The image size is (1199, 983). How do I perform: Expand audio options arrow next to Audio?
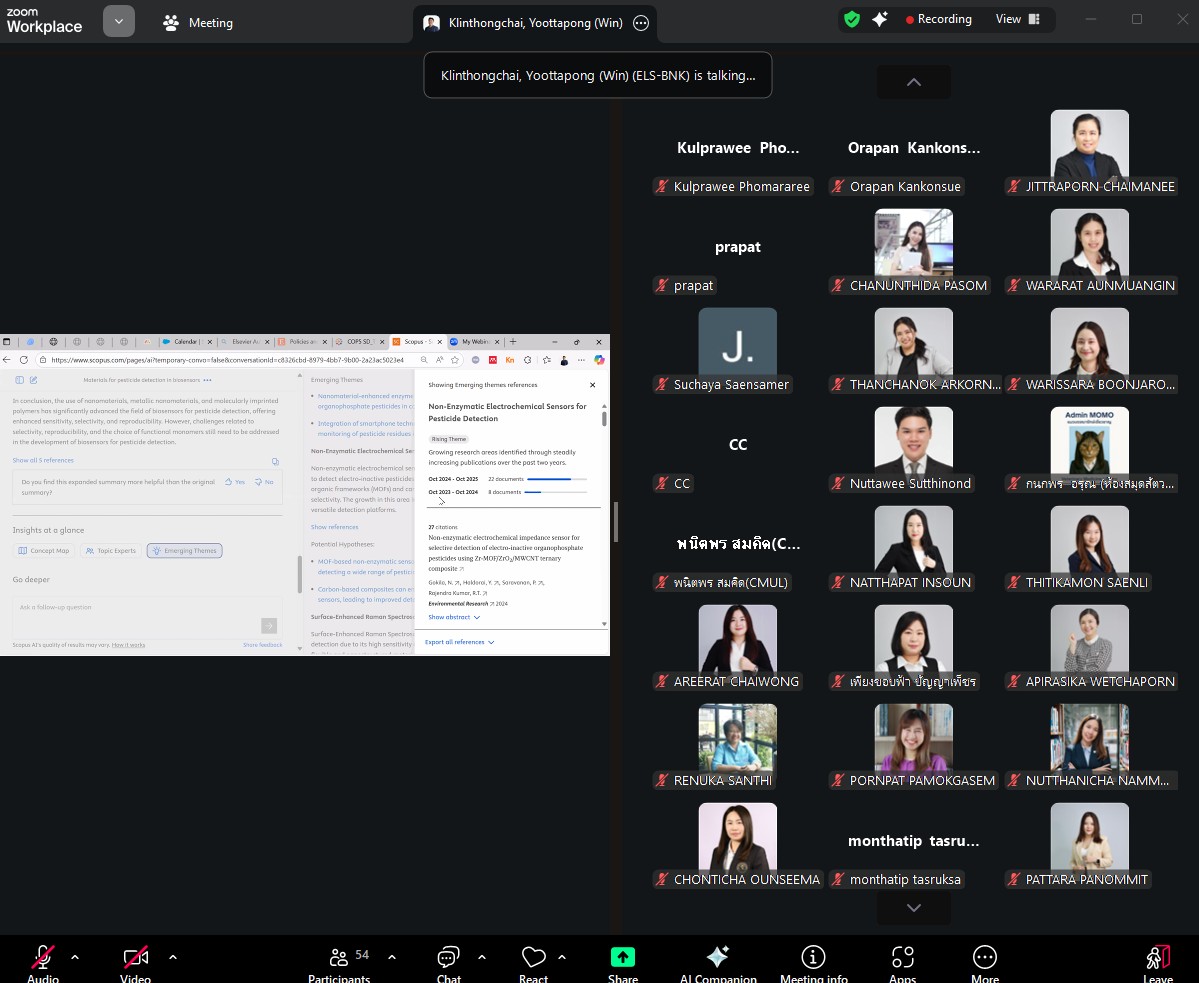(x=75, y=957)
